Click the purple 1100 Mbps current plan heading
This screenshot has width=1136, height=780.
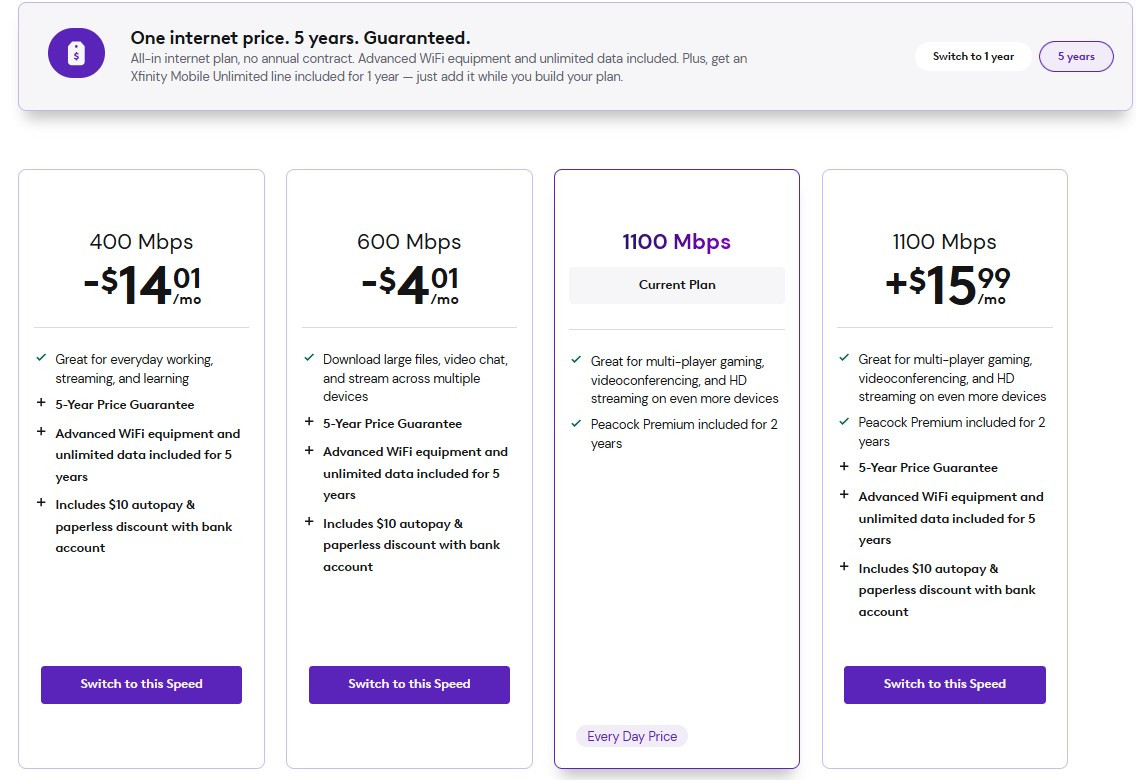click(677, 242)
